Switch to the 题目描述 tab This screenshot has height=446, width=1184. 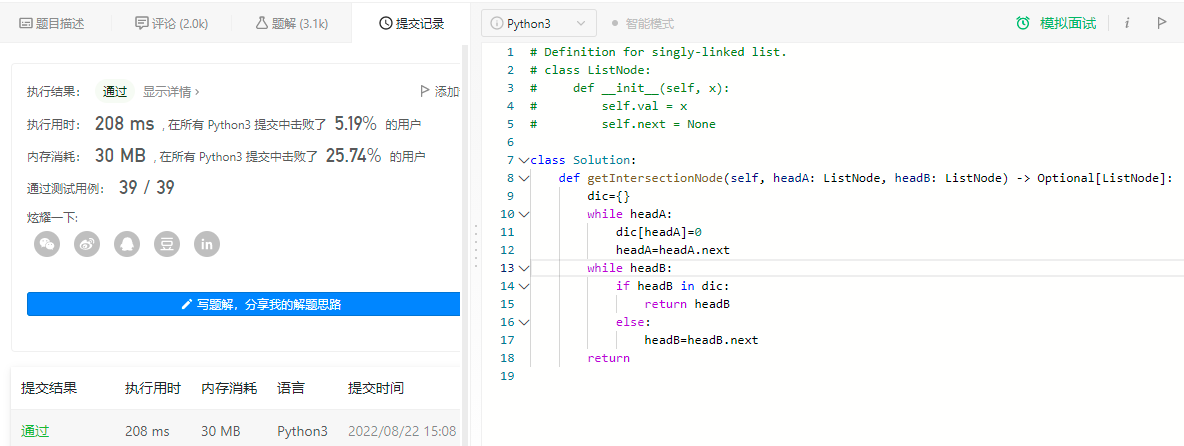coord(53,23)
